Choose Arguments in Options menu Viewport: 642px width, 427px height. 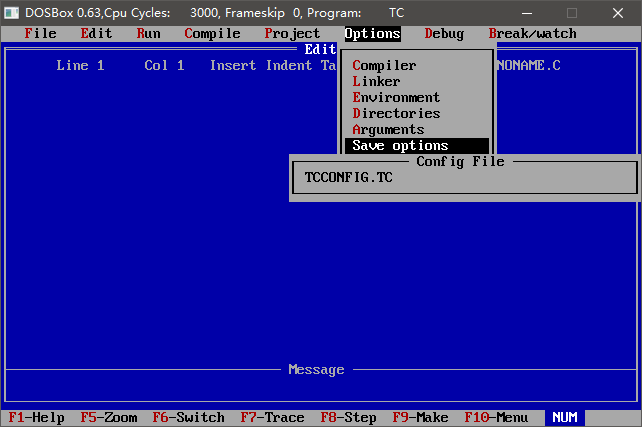coord(388,130)
